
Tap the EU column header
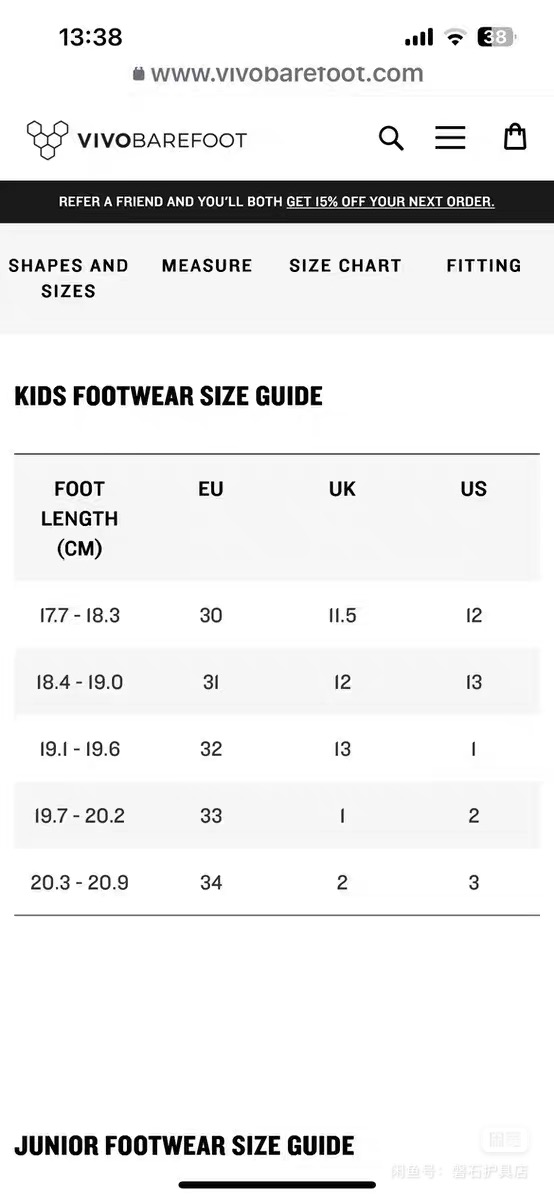click(211, 489)
